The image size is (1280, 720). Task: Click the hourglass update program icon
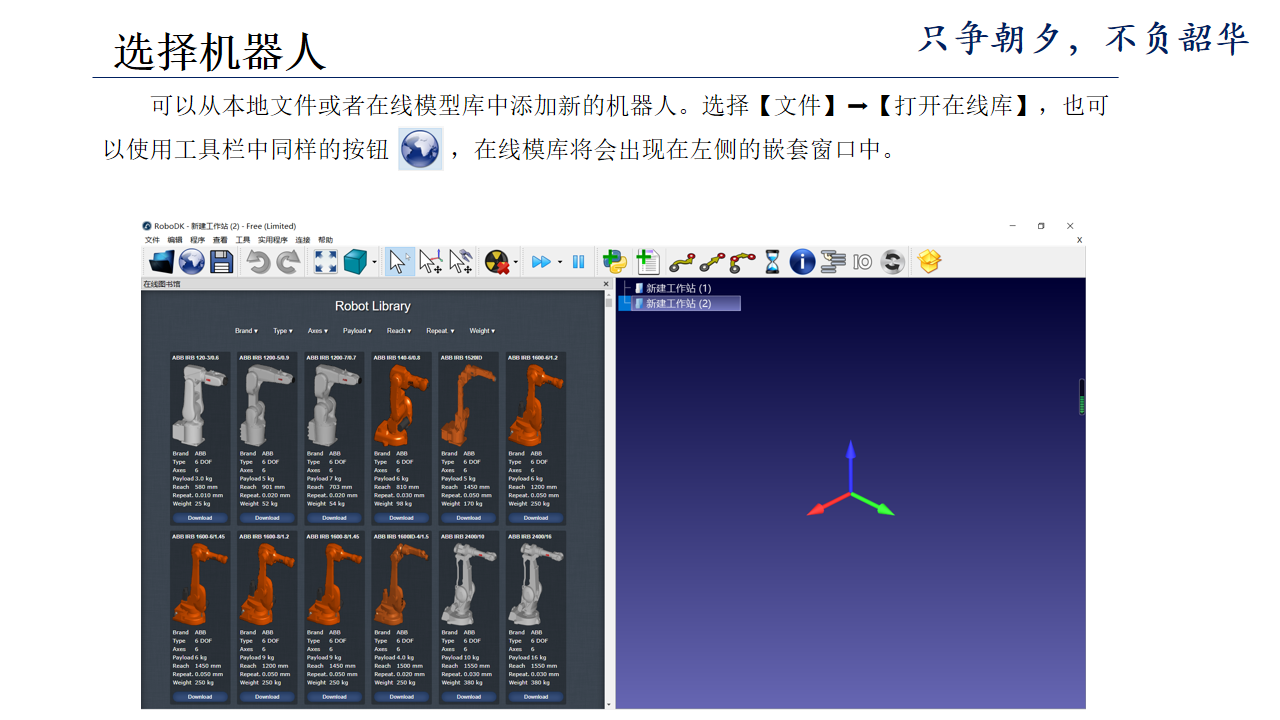771,262
